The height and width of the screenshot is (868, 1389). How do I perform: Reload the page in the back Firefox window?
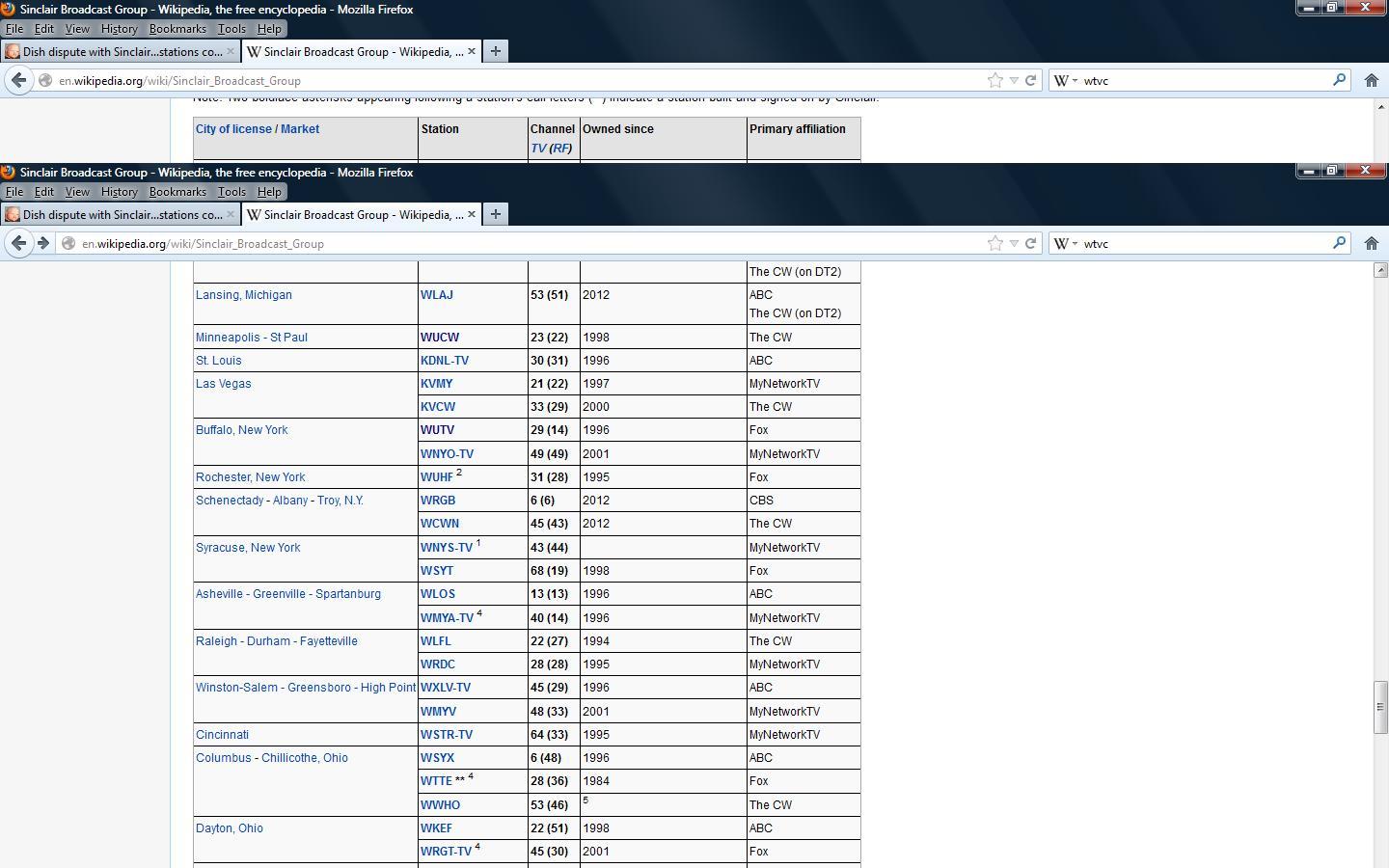coord(1030,80)
